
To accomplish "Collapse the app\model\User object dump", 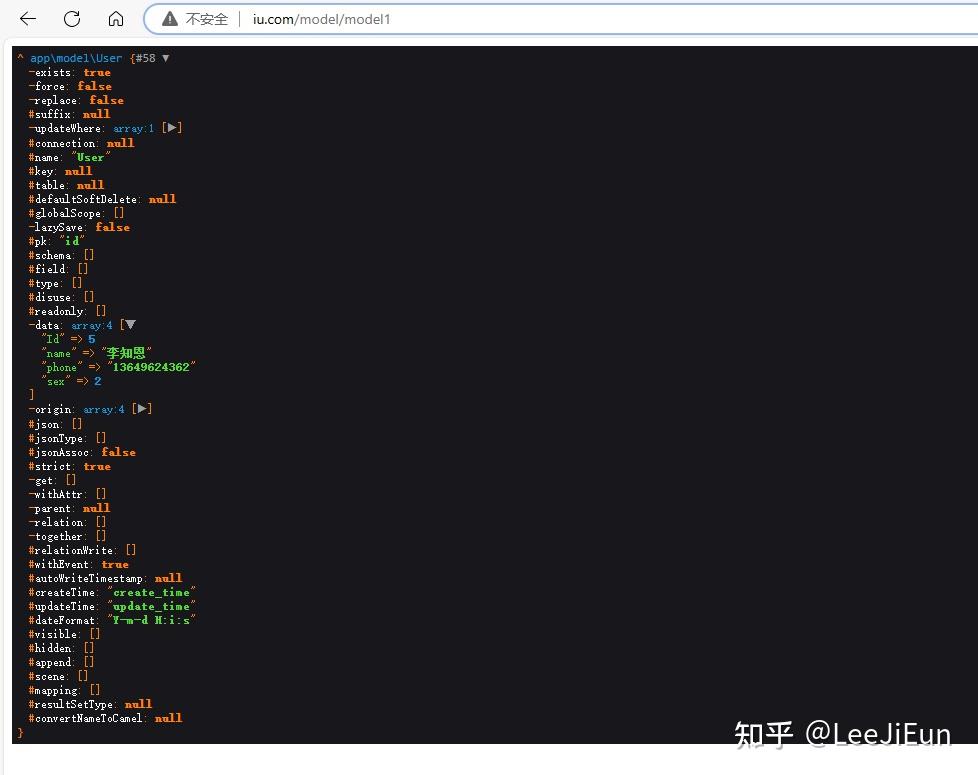I will click(166, 58).
